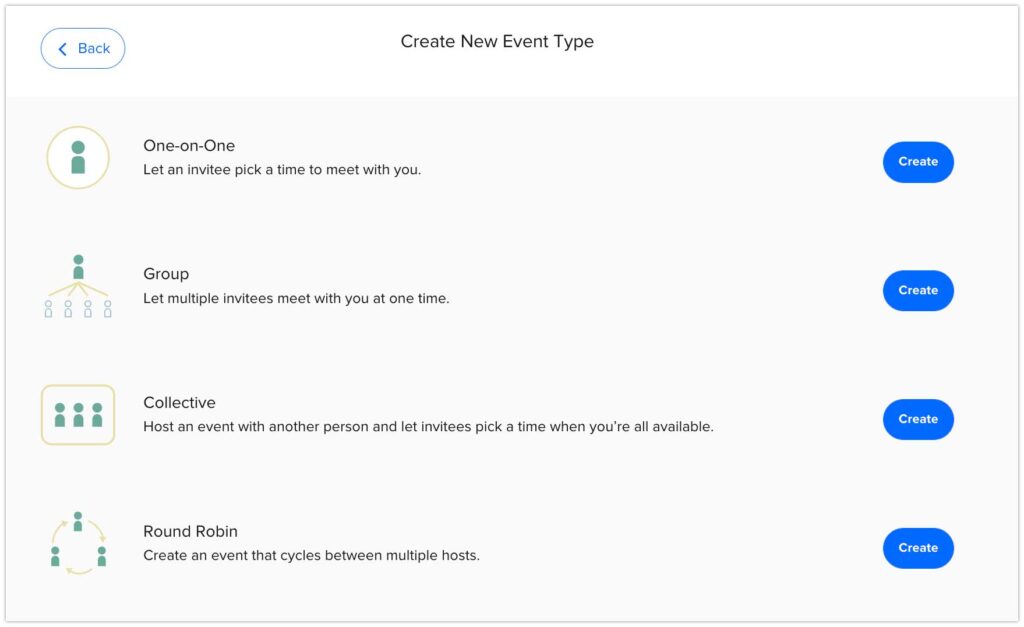Create a Collective event type

tap(918, 419)
